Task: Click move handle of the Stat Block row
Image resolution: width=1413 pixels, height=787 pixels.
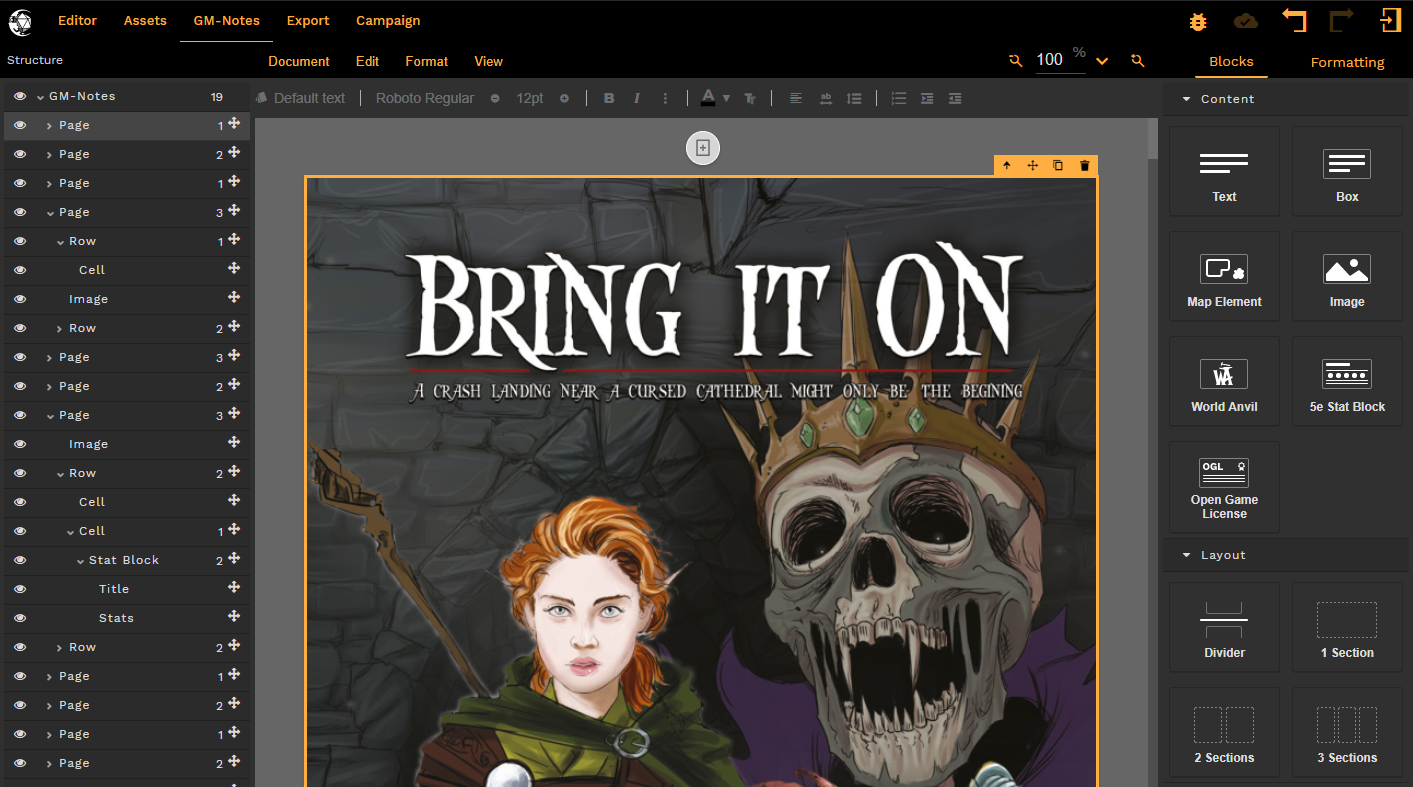Action: pyautogui.click(x=234, y=559)
